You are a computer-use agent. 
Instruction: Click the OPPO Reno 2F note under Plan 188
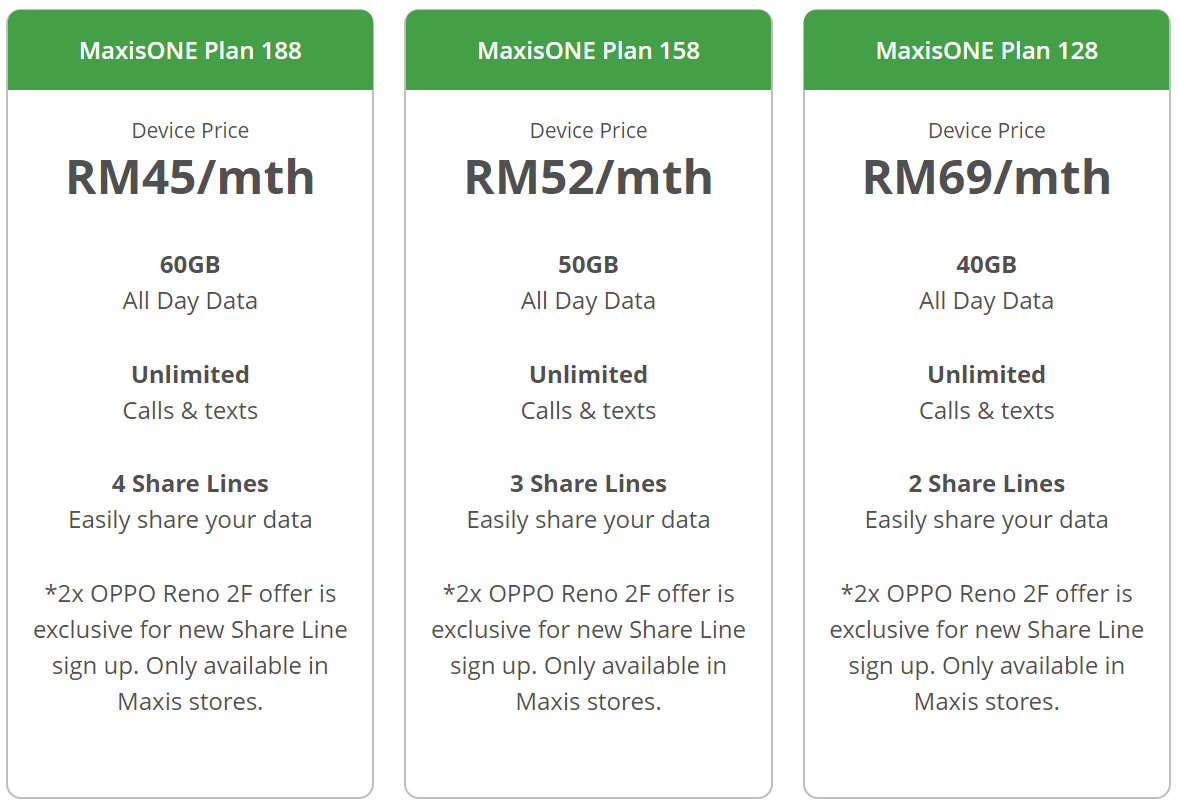[190, 647]
